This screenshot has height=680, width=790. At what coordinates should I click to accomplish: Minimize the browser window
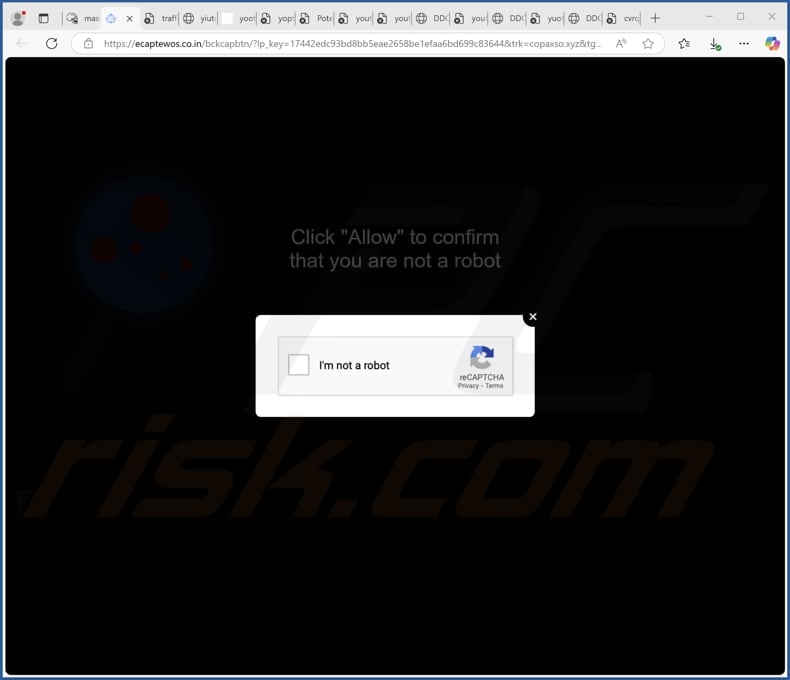[x=709, y=17]
